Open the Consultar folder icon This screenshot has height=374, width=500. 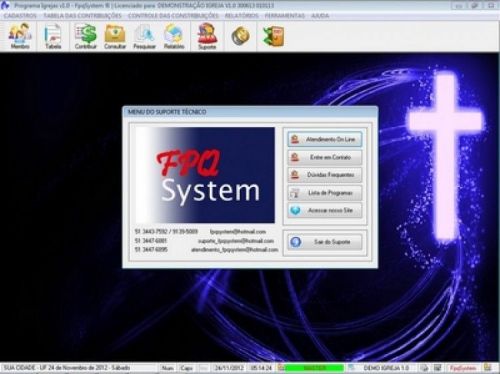[115, 36]
